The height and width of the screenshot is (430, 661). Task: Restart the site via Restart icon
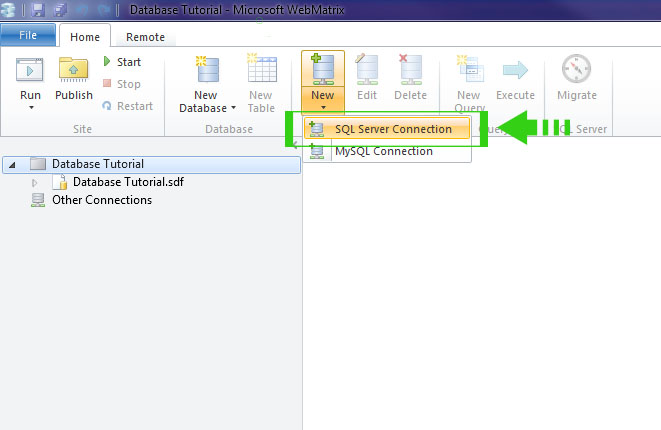tap(107, 106)
